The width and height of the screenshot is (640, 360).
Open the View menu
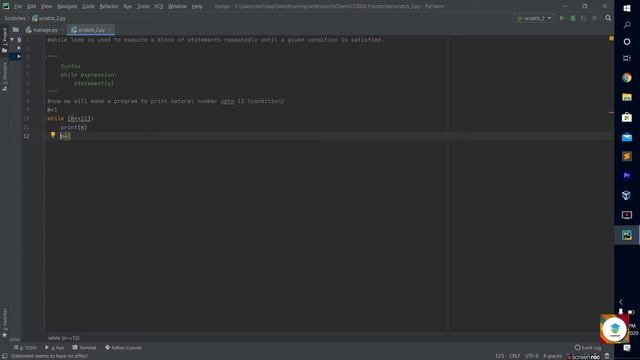pos(46,7)
